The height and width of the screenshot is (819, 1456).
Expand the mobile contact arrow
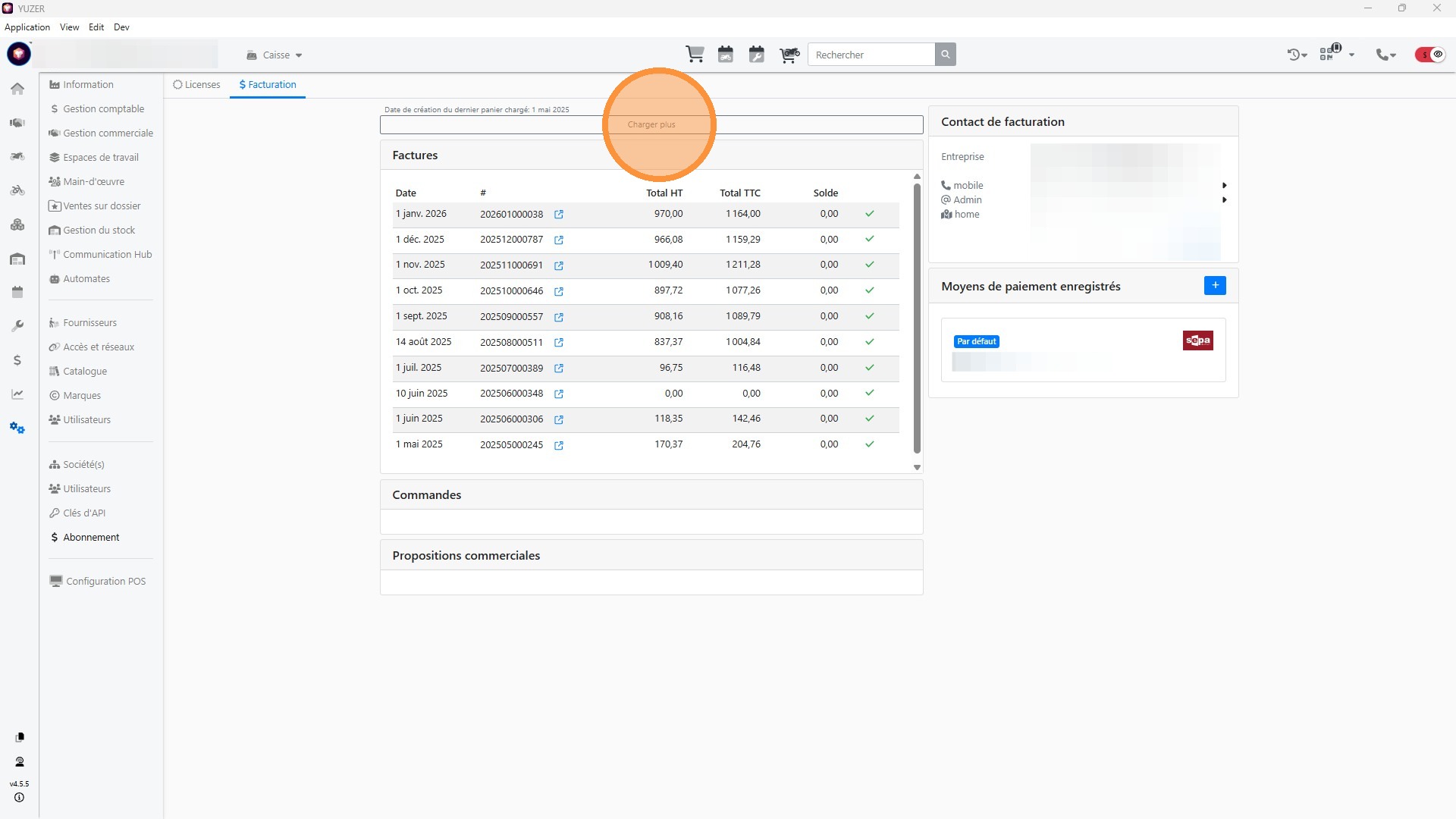[1224, 186]
